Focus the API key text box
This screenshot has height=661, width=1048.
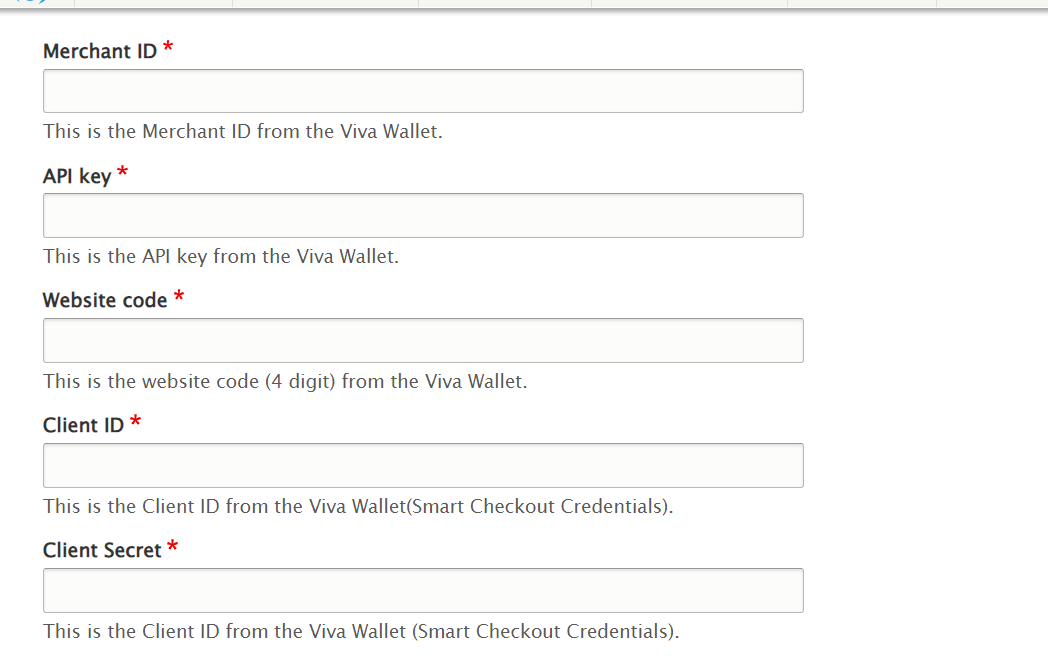(x=423, y=215)
